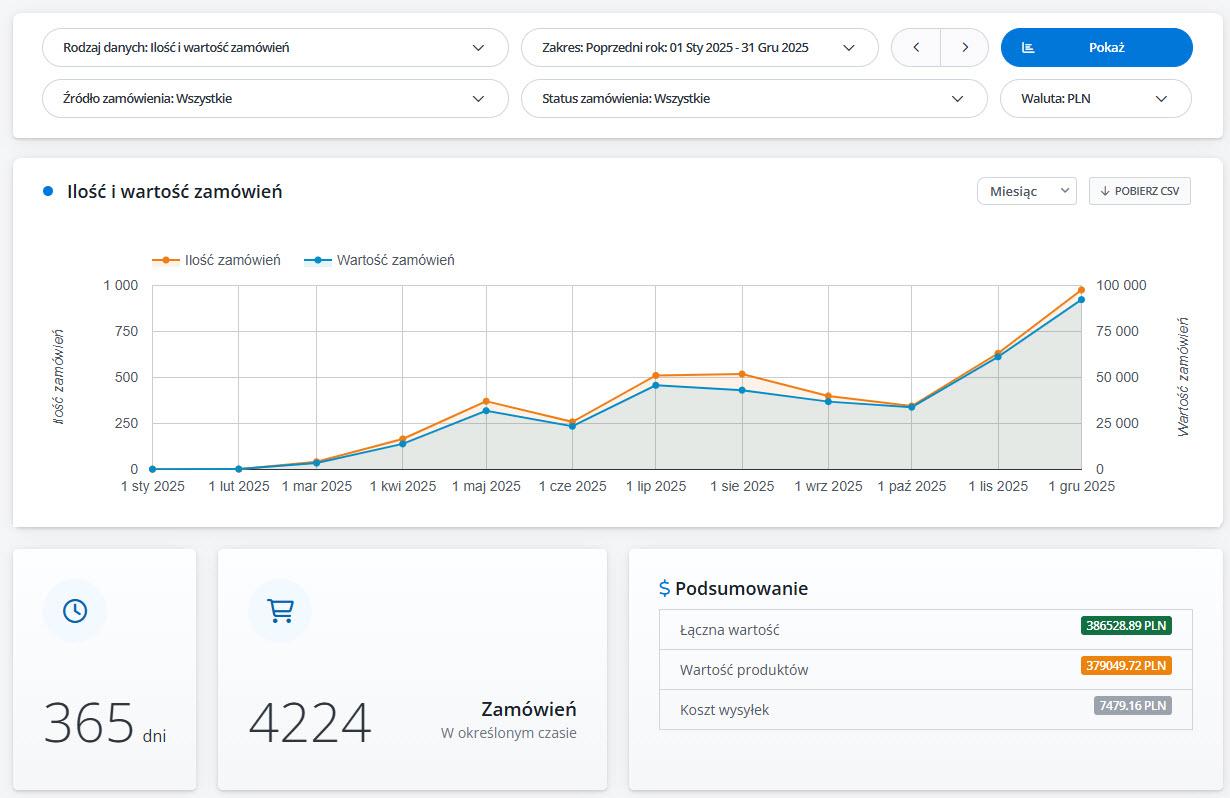Open the Rodzaj danych dropdown
This screenshot has height=798, width=1230.
point(276,47)
